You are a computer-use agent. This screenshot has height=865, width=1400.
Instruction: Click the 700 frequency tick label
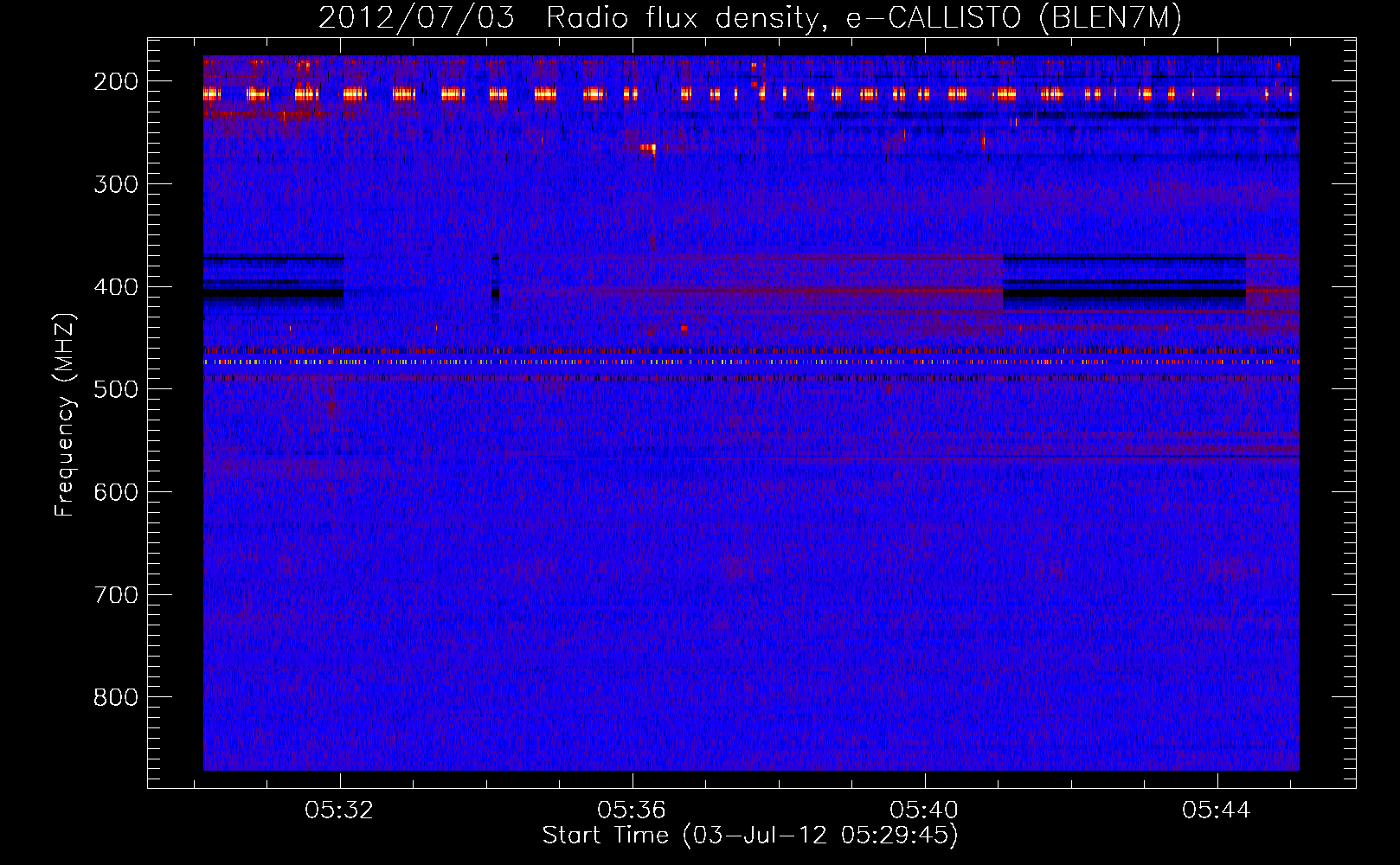pos(116,595)
